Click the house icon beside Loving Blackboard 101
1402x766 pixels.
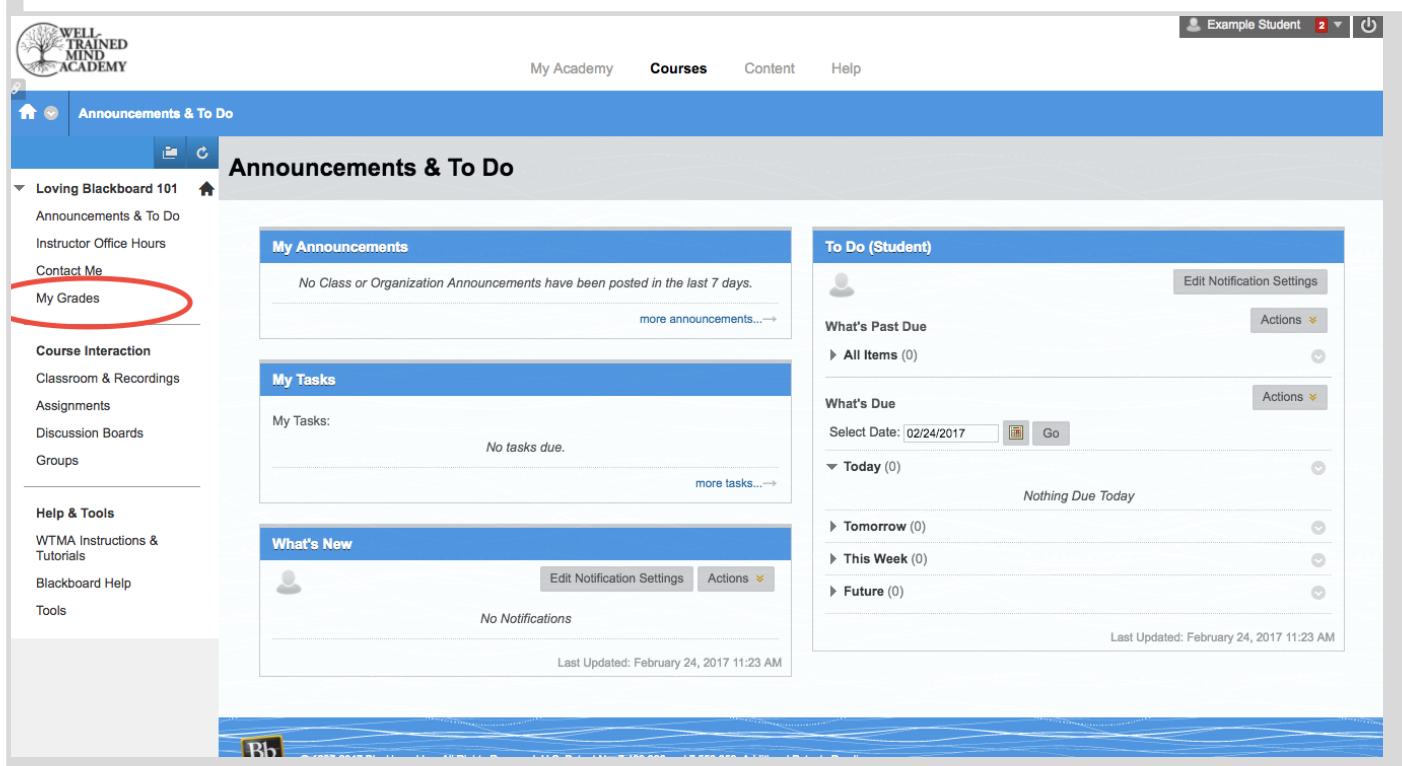207,189
